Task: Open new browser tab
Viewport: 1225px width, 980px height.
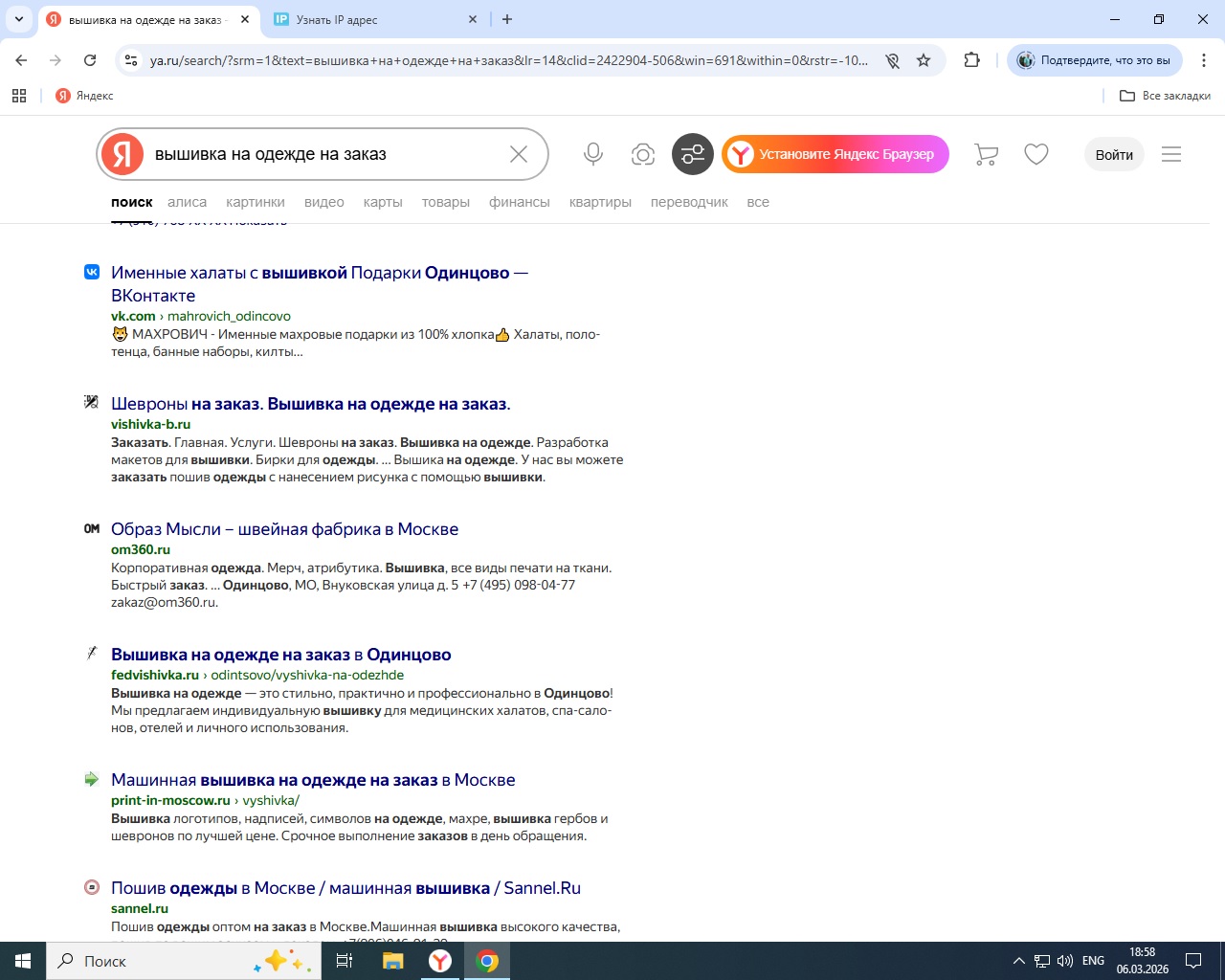Action: 507,19
